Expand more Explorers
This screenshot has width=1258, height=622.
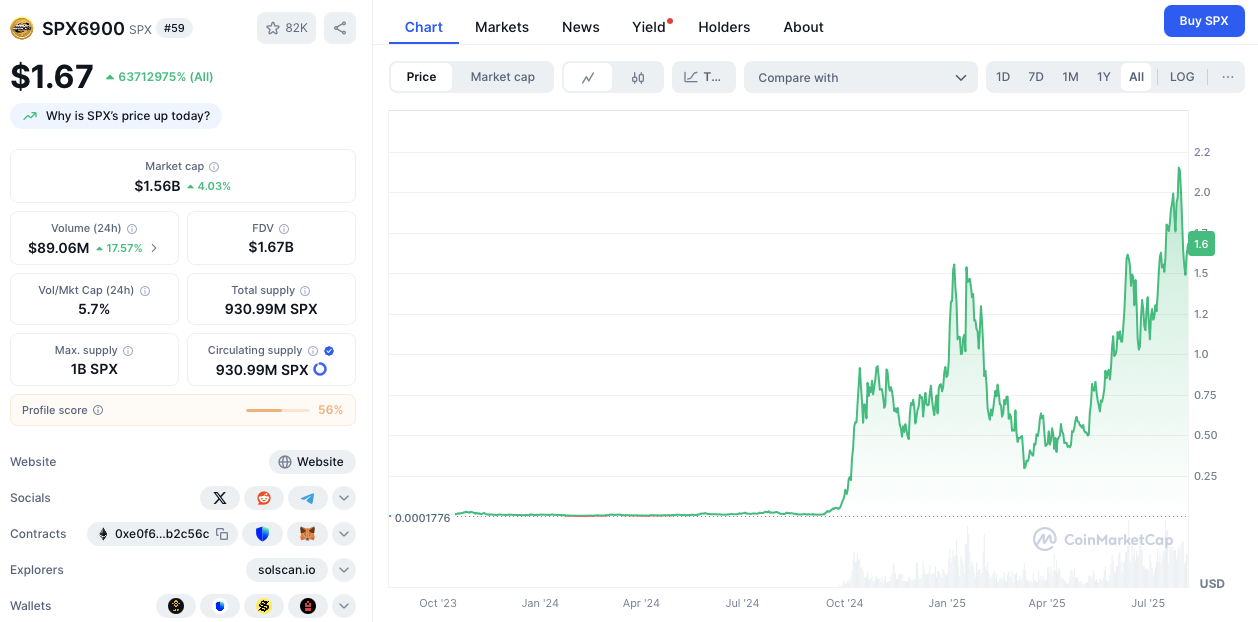[x=344, y=570]
